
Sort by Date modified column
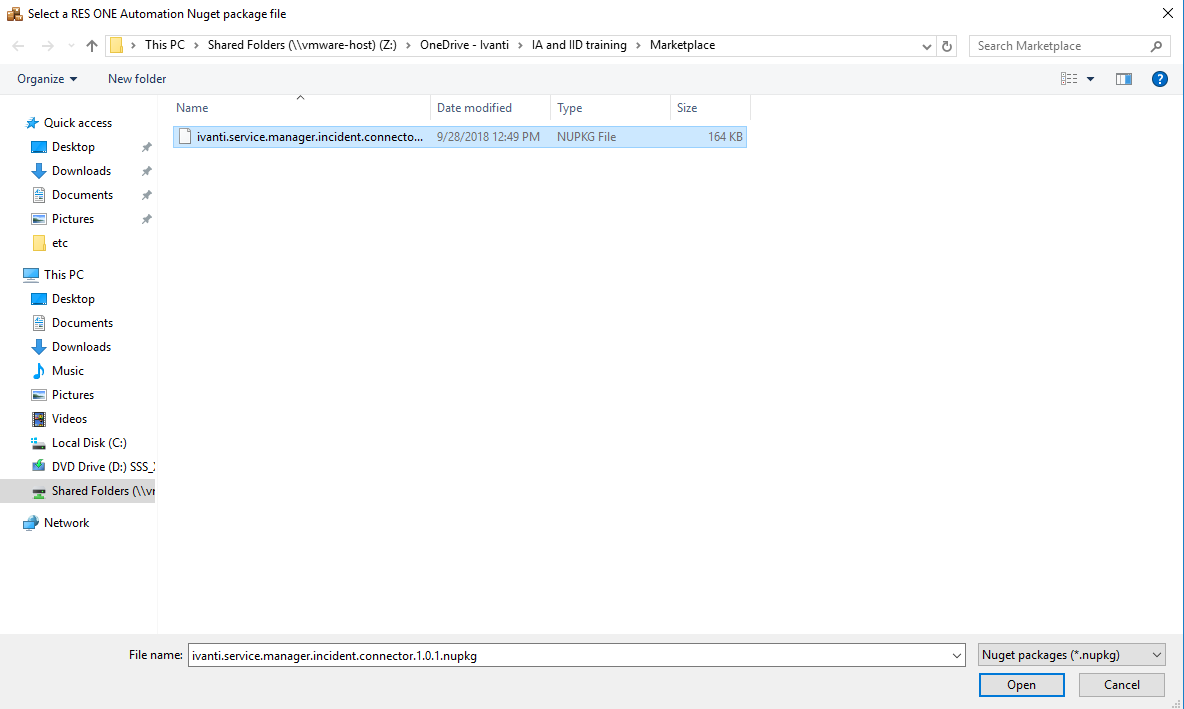[490, 108]
